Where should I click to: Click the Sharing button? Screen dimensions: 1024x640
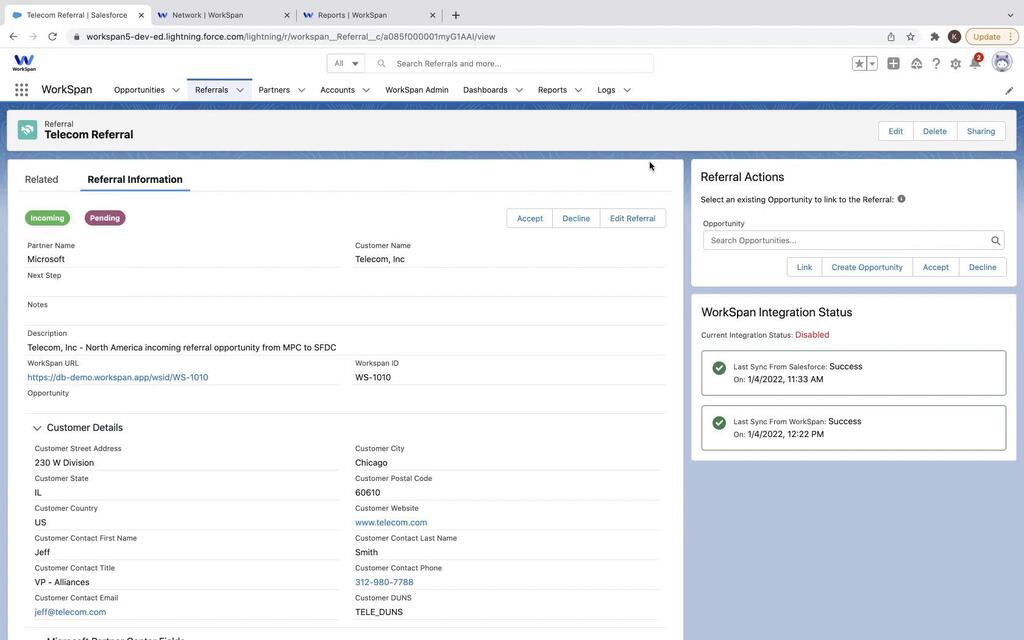click(981, 131)
